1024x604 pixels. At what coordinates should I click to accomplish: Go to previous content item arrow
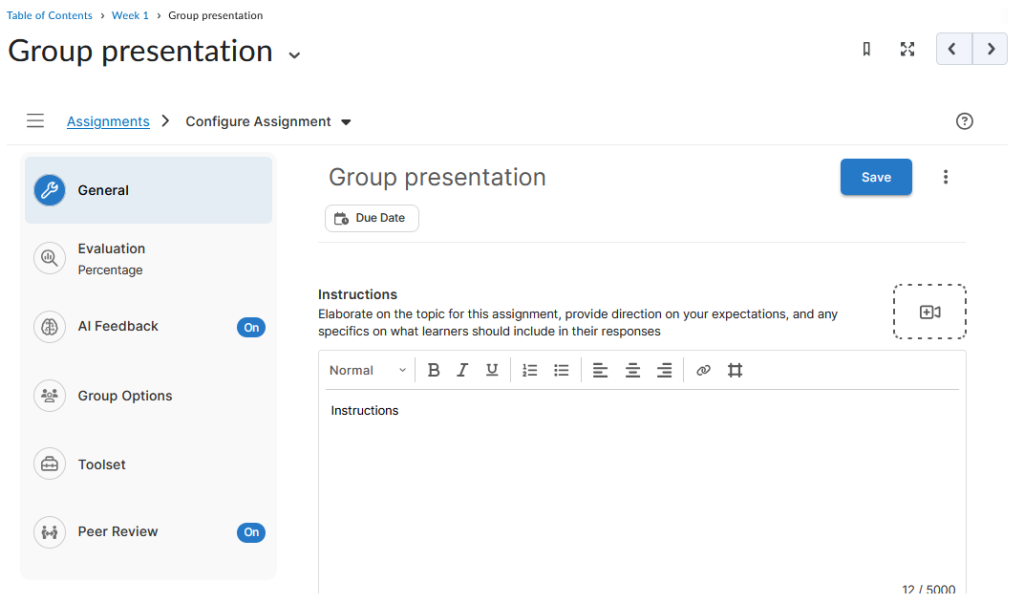[x=953, y=49]
